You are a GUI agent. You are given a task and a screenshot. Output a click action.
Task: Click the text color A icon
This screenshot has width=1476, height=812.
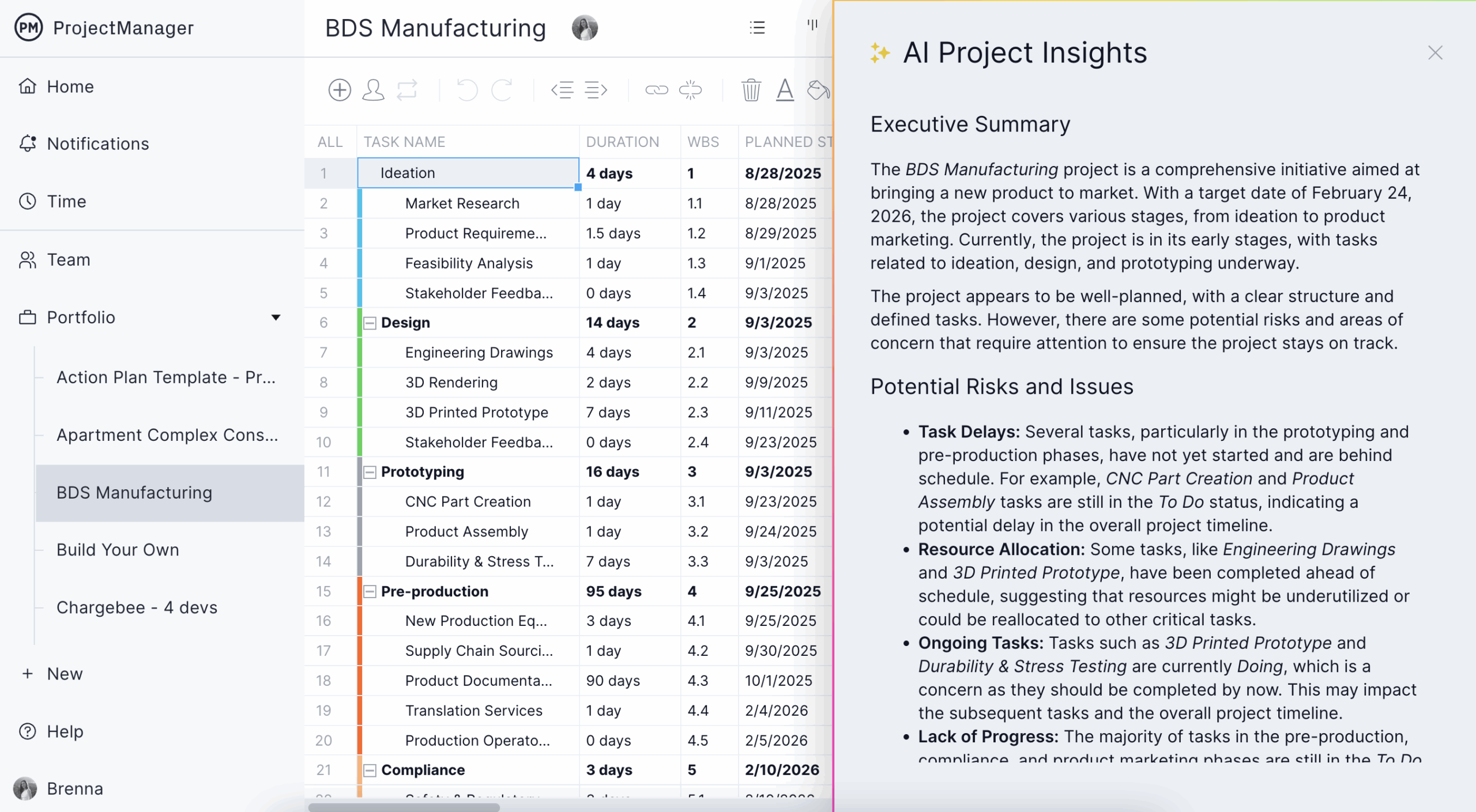(x=784, y=90)
